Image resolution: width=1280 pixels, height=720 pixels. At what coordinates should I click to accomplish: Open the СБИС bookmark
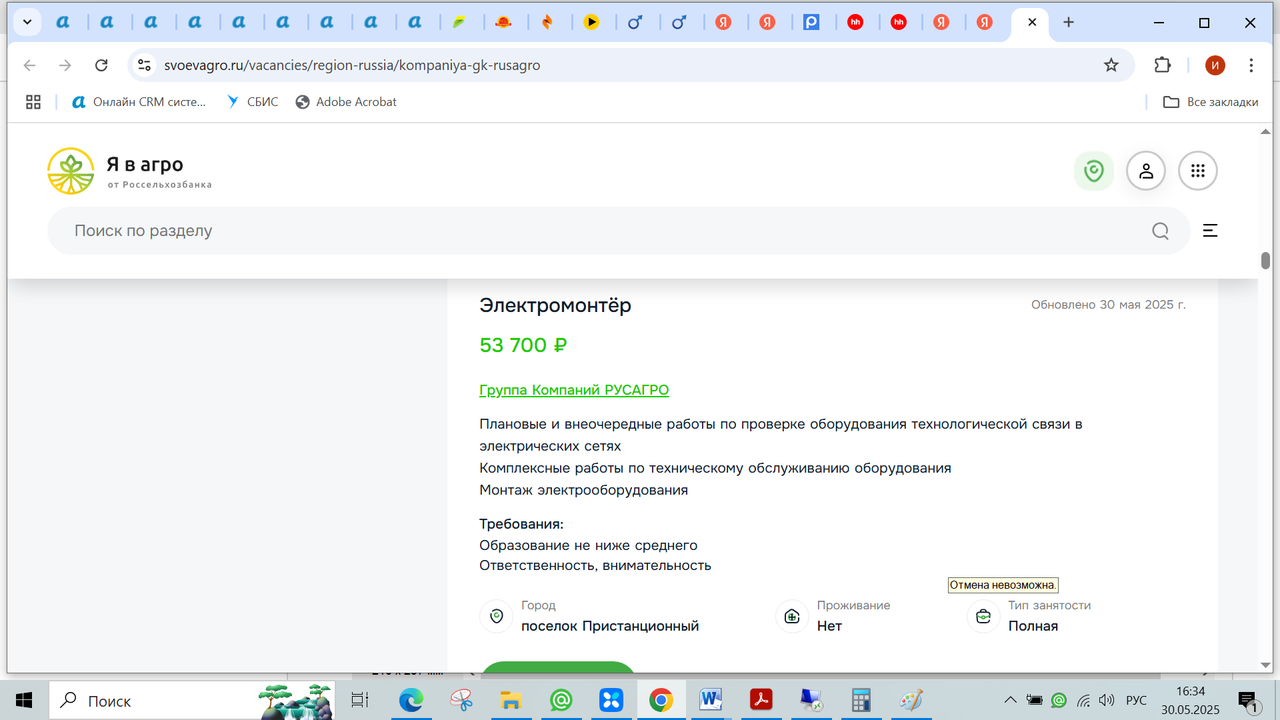253,102
